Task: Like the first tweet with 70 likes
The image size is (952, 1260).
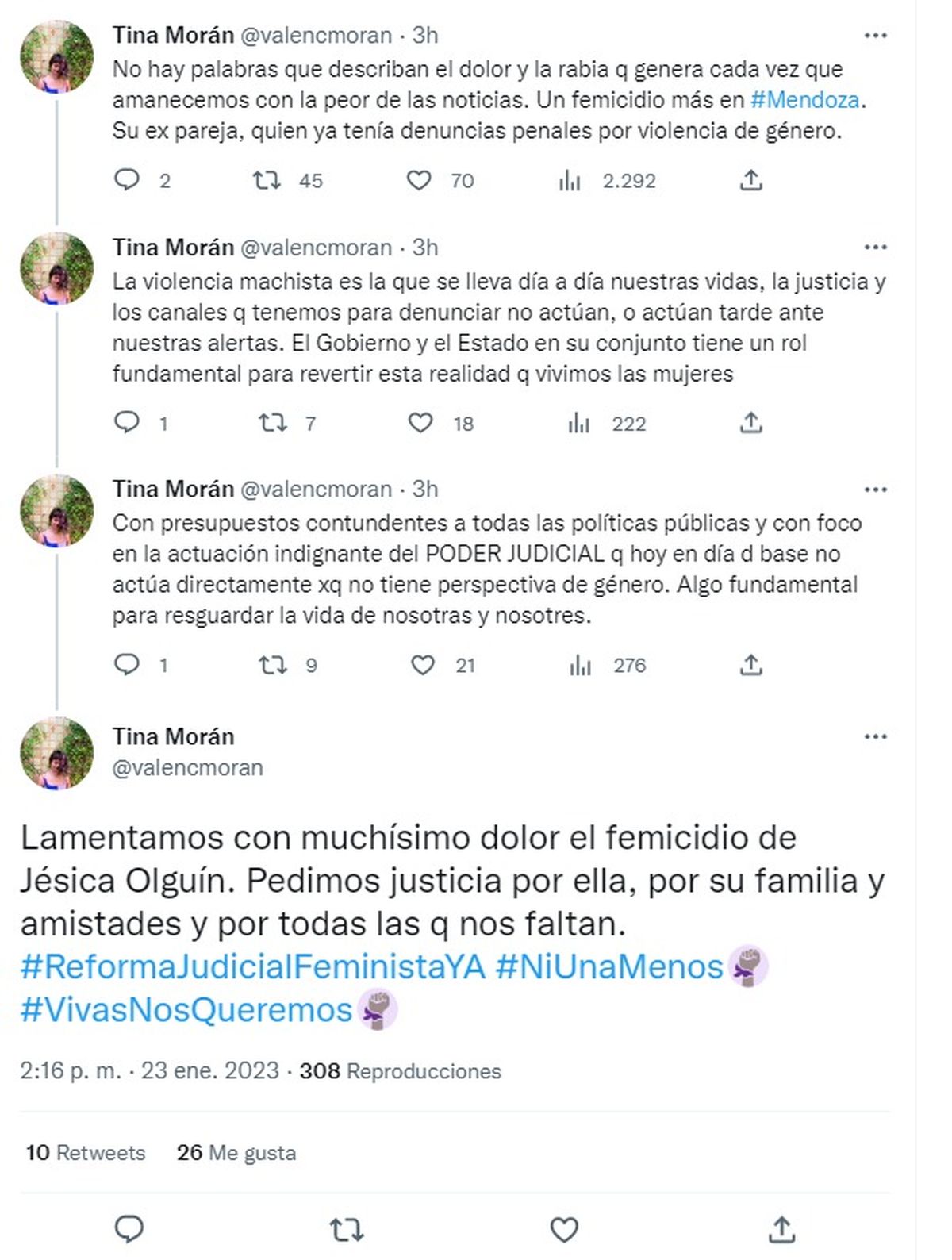Action: click(419, 180)
